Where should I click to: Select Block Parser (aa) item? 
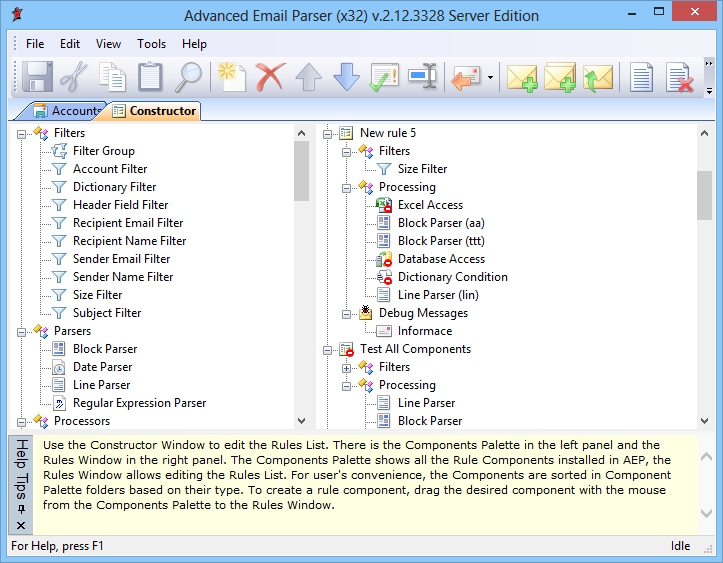pyautogui.click(x=441, y=223)
